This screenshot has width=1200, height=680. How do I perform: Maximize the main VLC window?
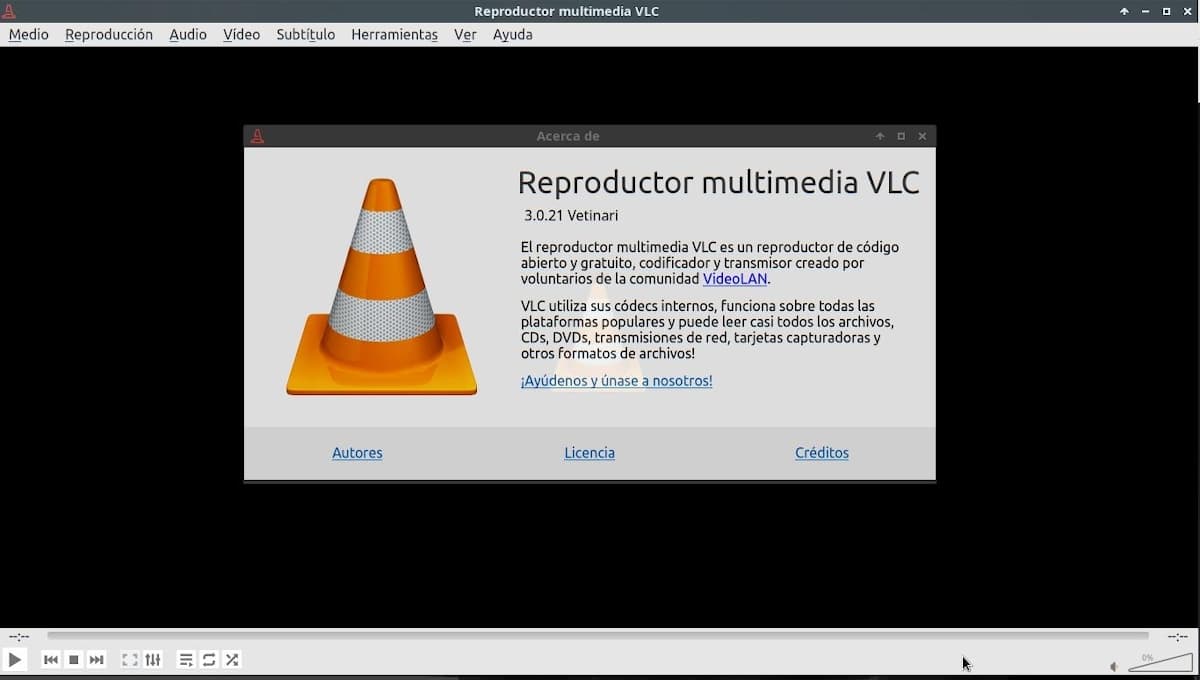pos(1166,11)
